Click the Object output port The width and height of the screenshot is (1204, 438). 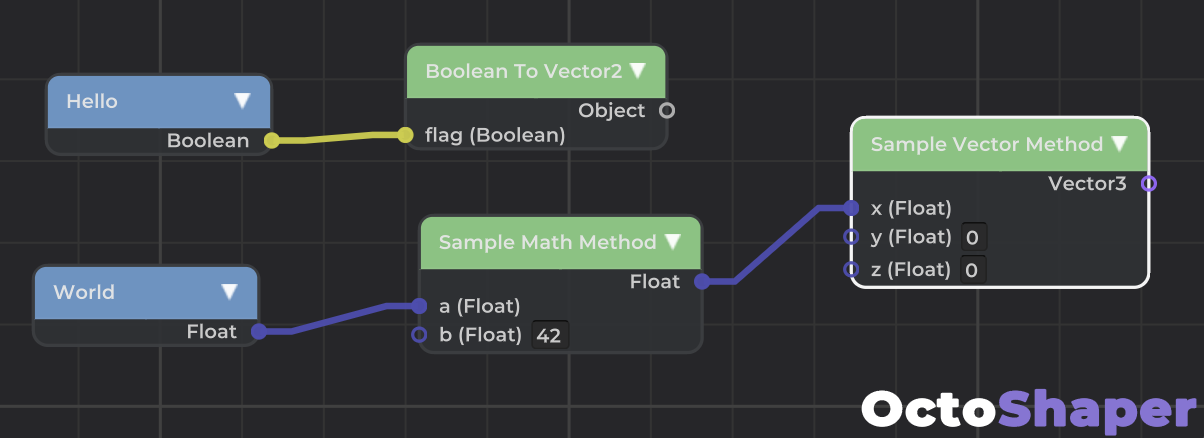tap(667, 111)
